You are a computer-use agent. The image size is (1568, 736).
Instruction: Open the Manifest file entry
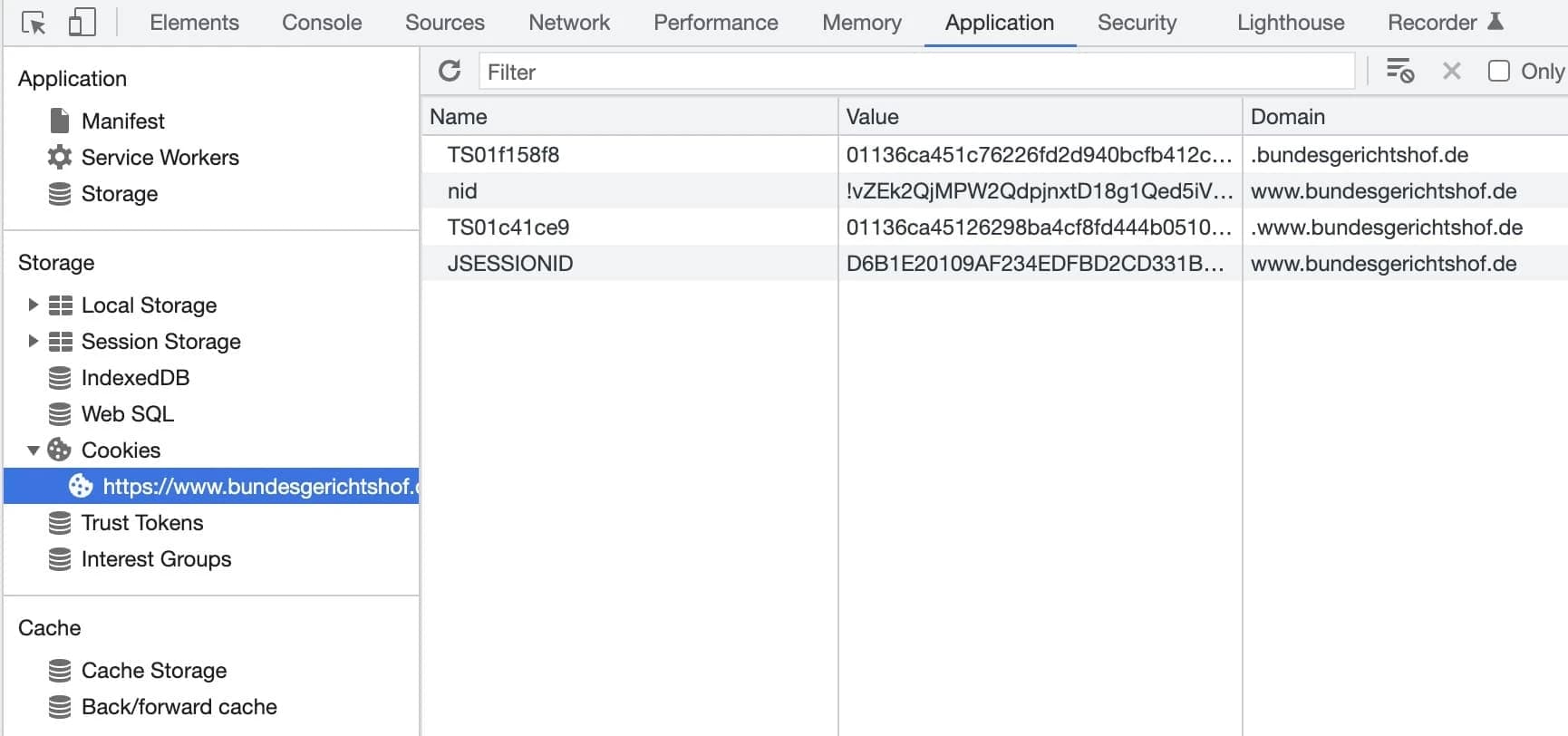pos(122,121)
